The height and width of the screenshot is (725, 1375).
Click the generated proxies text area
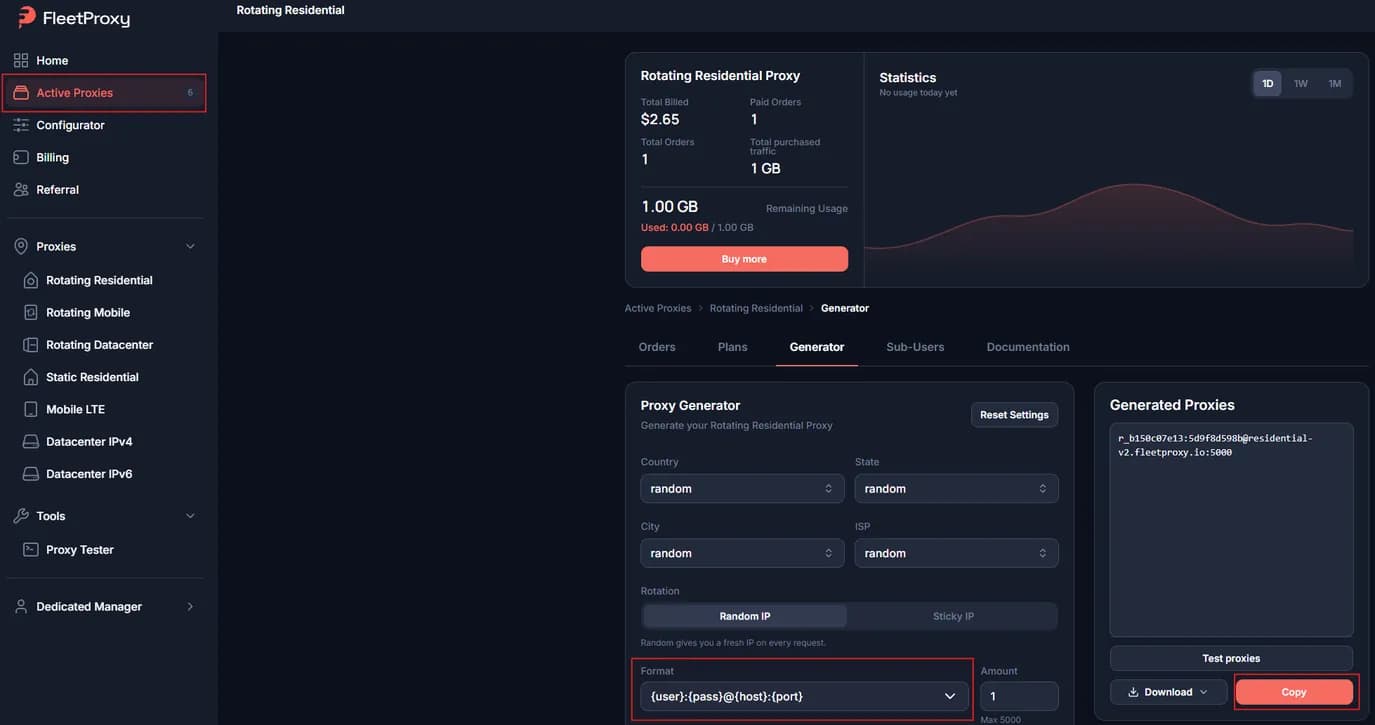(x=1231, y=530)
